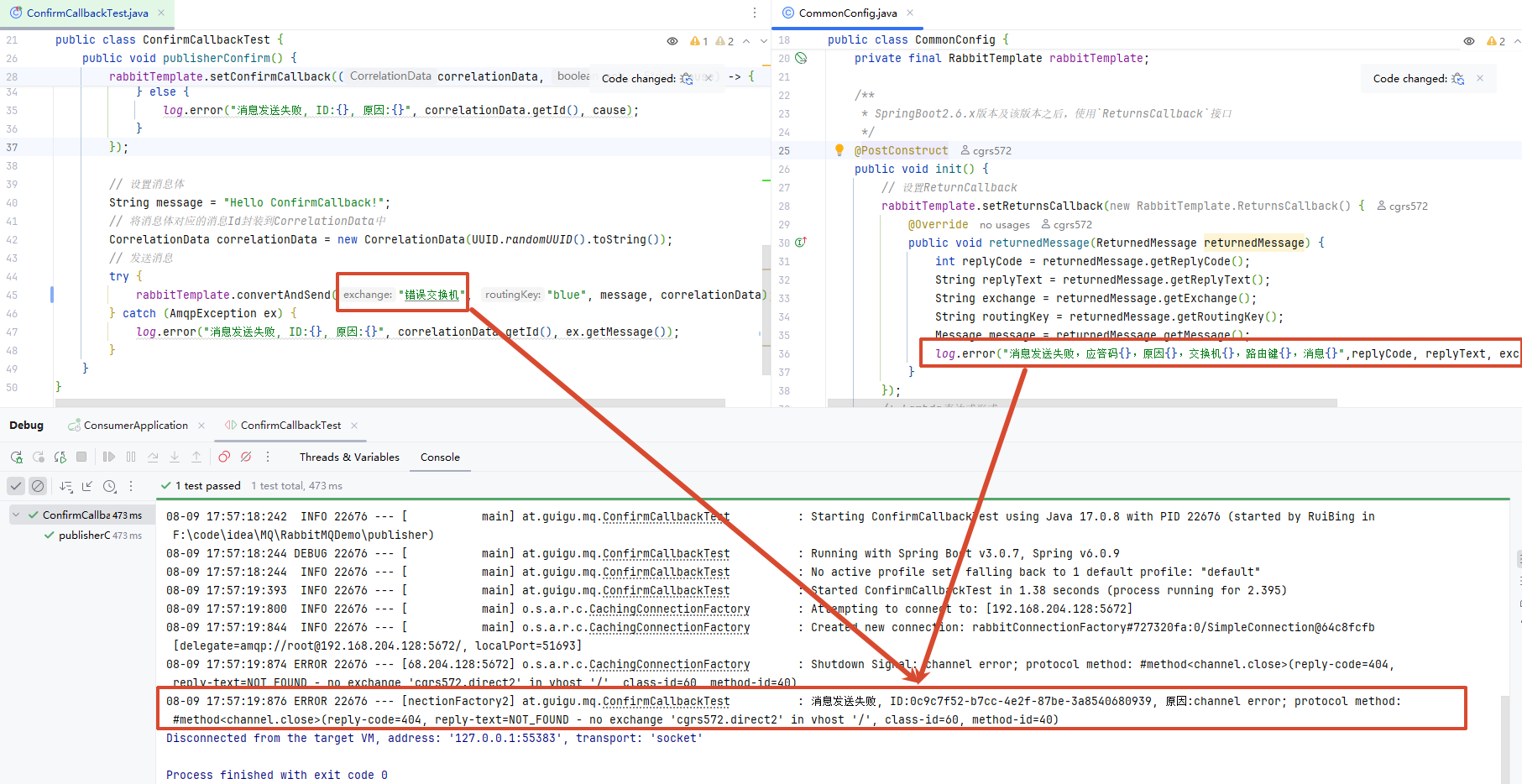The height and width of the screenshot is (784, 1522).
Task: Click the Debug tool window title
Action: point(26,426)
